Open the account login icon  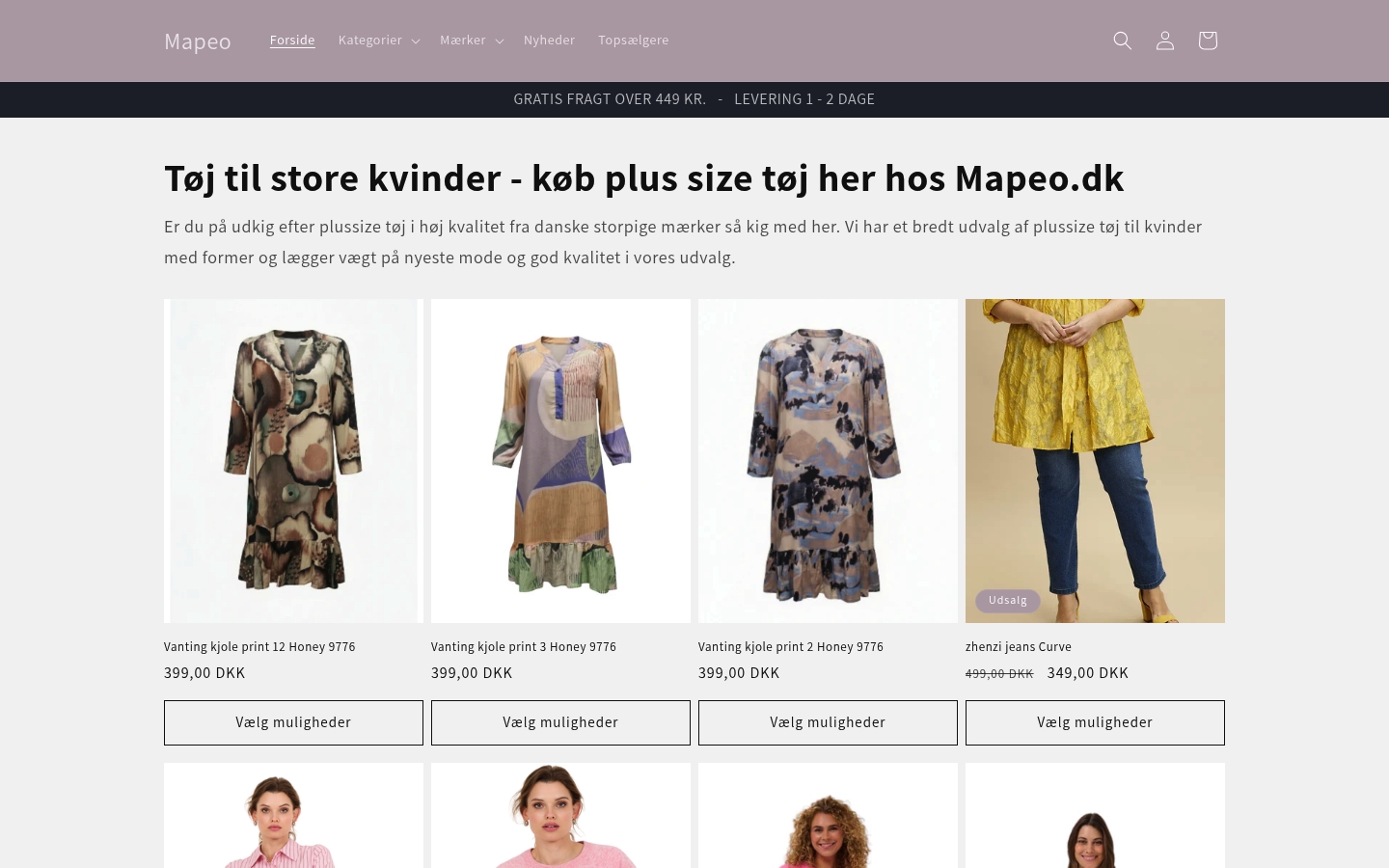[1165, 41]
